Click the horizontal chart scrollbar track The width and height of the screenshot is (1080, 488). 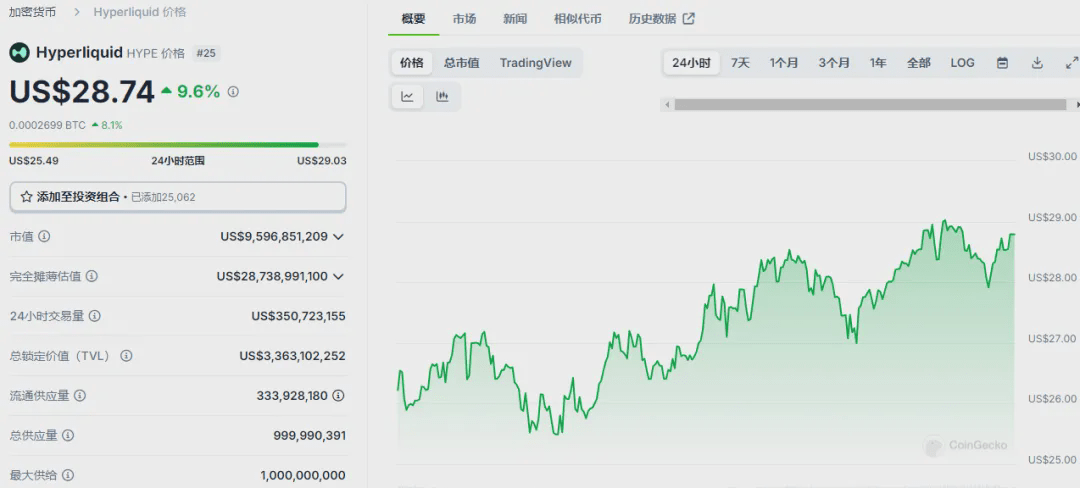[x=871, y=105]
